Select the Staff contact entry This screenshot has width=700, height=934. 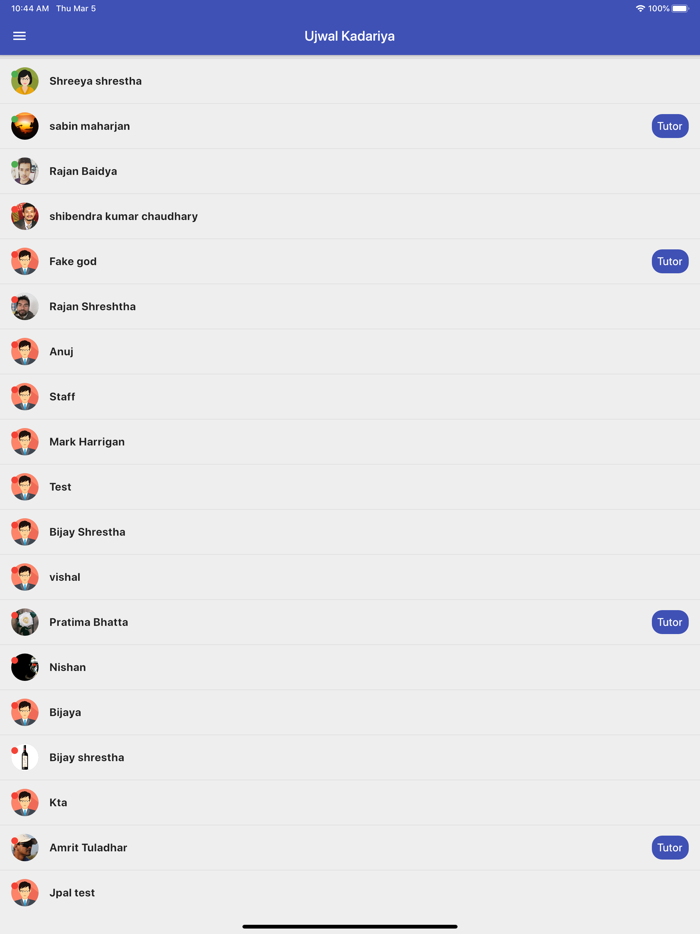pos(350,397)
